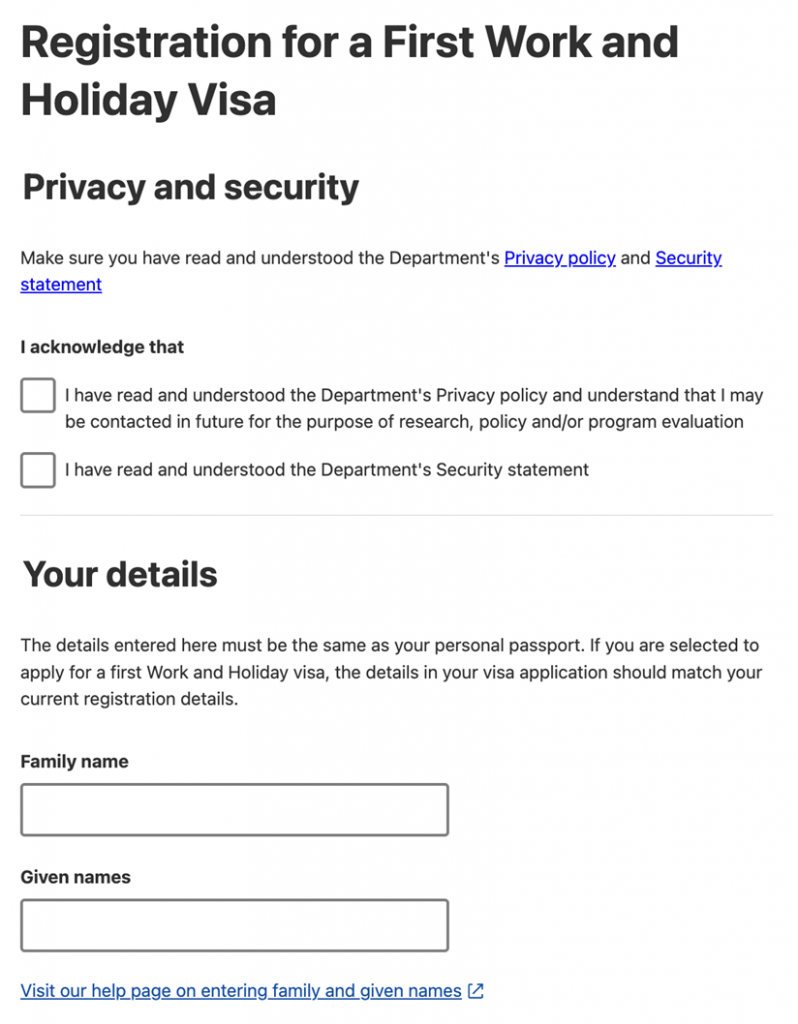Visit help page on entering family and given names
This screenshot has height=1024, width=798.
[x=240, y=991]
